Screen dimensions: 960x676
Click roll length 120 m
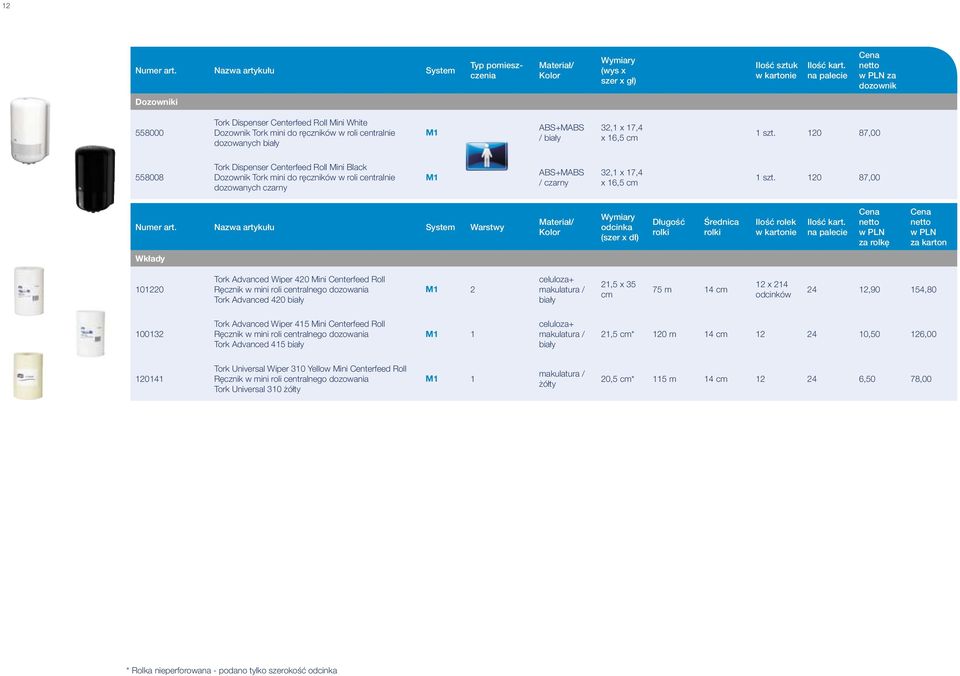pos(664,334)
